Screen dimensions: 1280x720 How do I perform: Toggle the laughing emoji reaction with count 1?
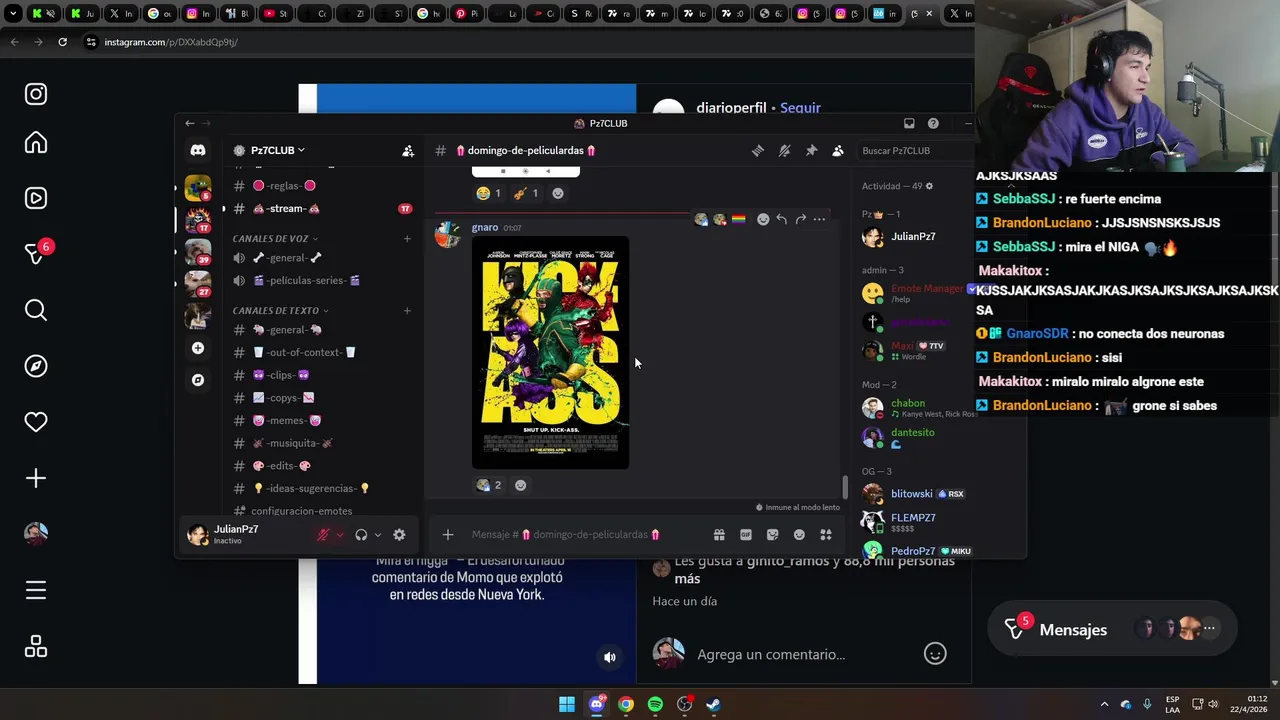tap(489, 193)
